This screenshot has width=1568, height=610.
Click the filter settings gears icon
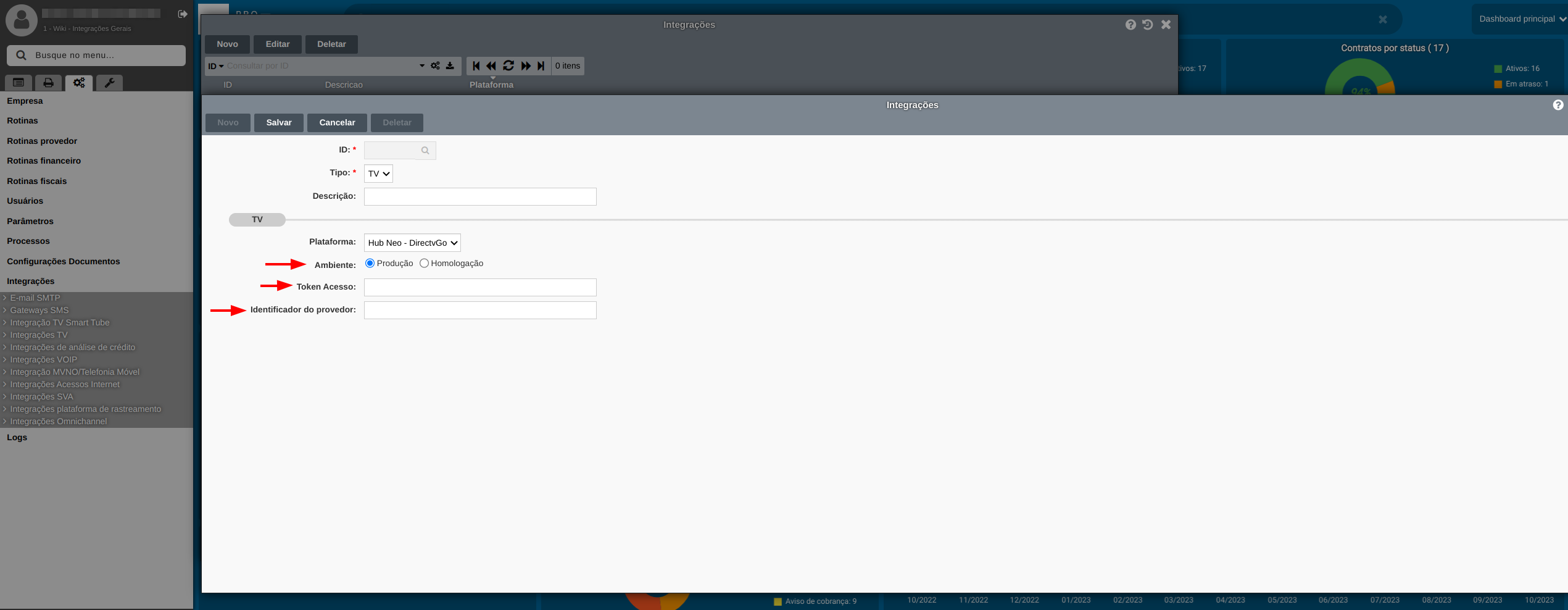(x=436, y=65)
